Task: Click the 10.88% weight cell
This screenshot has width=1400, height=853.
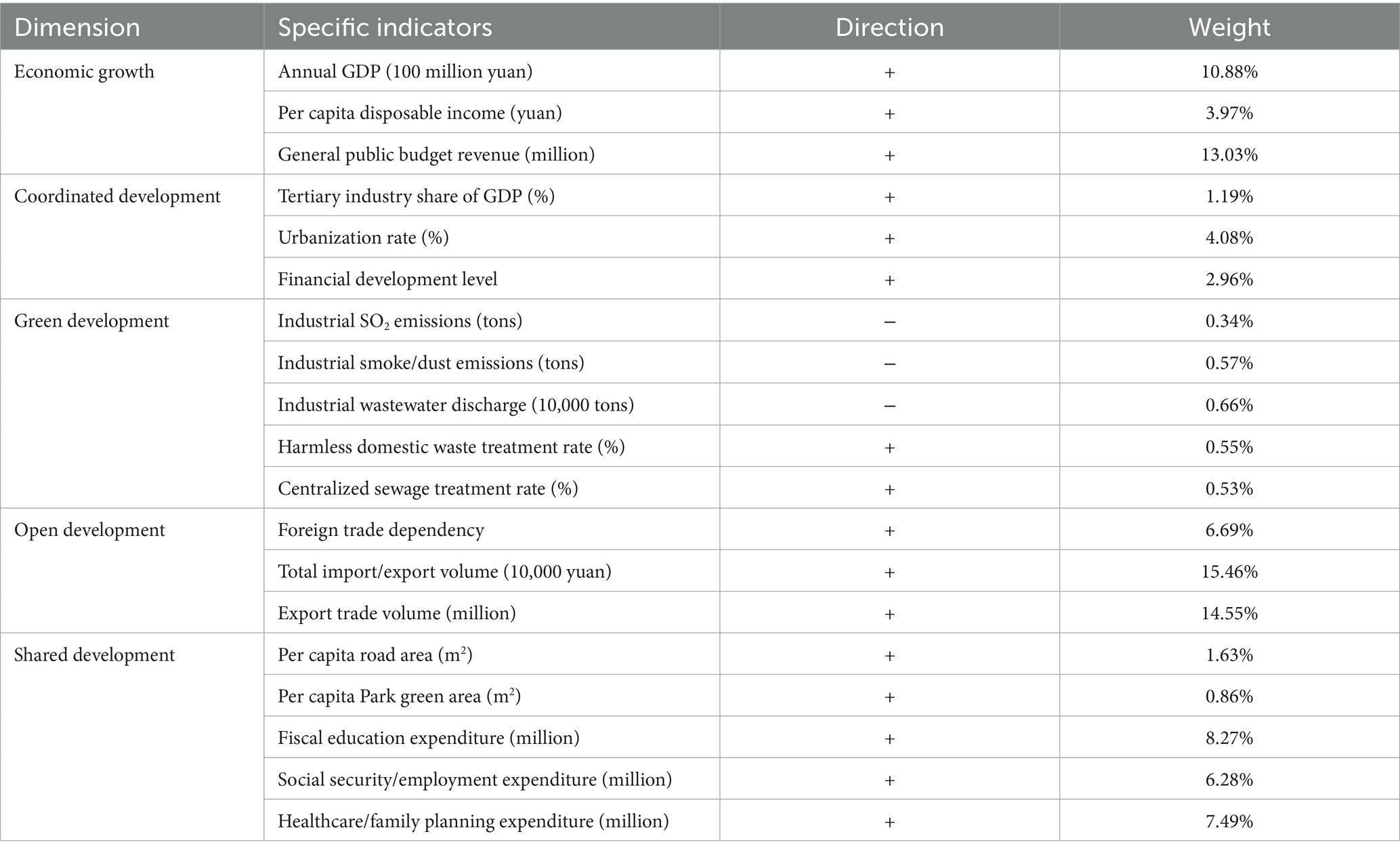Action: click(1229, 72)
